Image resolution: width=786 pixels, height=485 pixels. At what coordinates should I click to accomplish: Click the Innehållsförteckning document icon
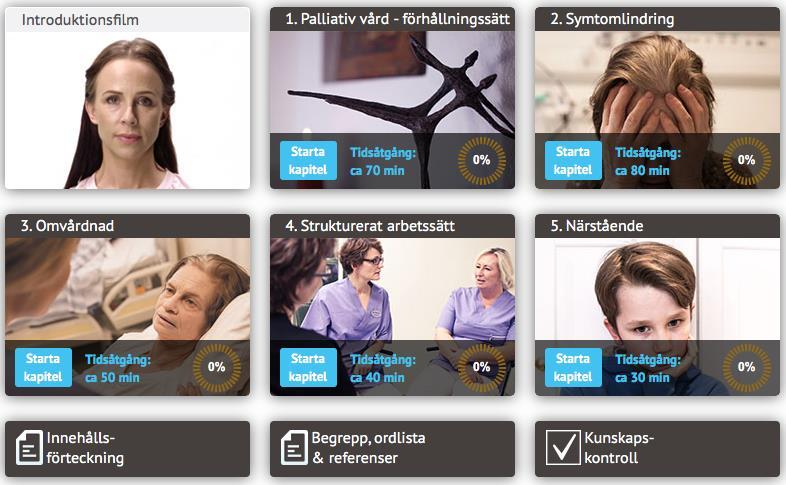pyautogui.click(x=30, y=448)
